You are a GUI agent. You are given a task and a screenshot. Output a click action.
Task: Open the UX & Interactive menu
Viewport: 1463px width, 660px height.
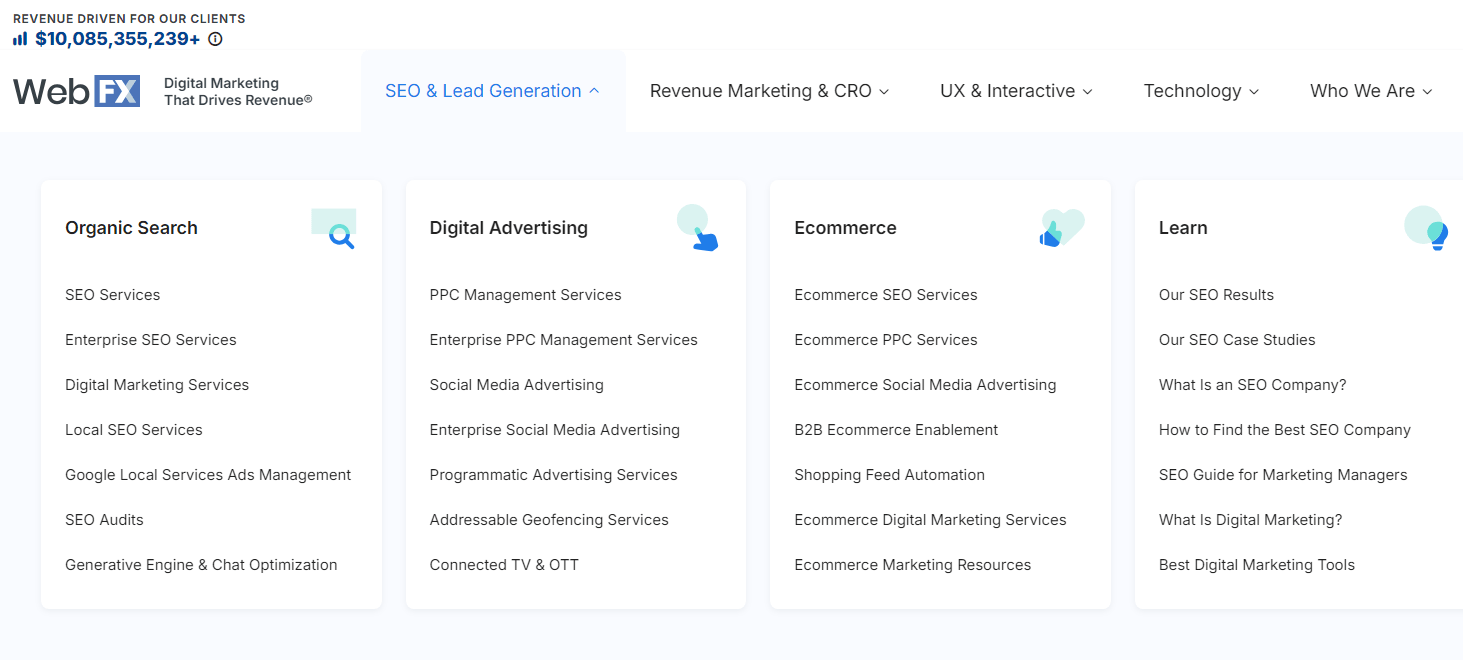[1015, 91]
